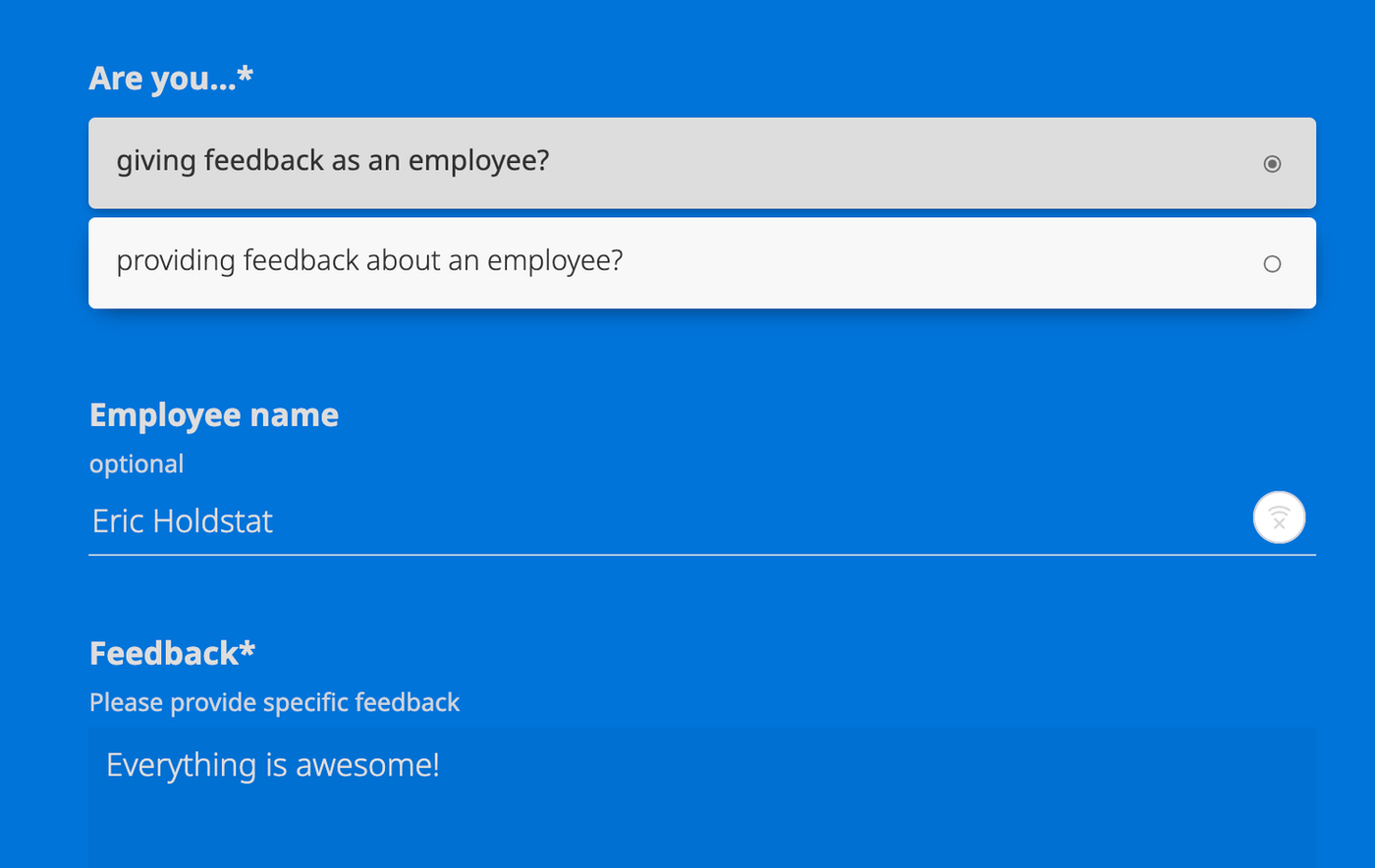Image resolution: width=1375 pixels, height=868 pixels.
Task: Click the asterisk after the 'Feedback' label
Action: (x=247, y=648)
